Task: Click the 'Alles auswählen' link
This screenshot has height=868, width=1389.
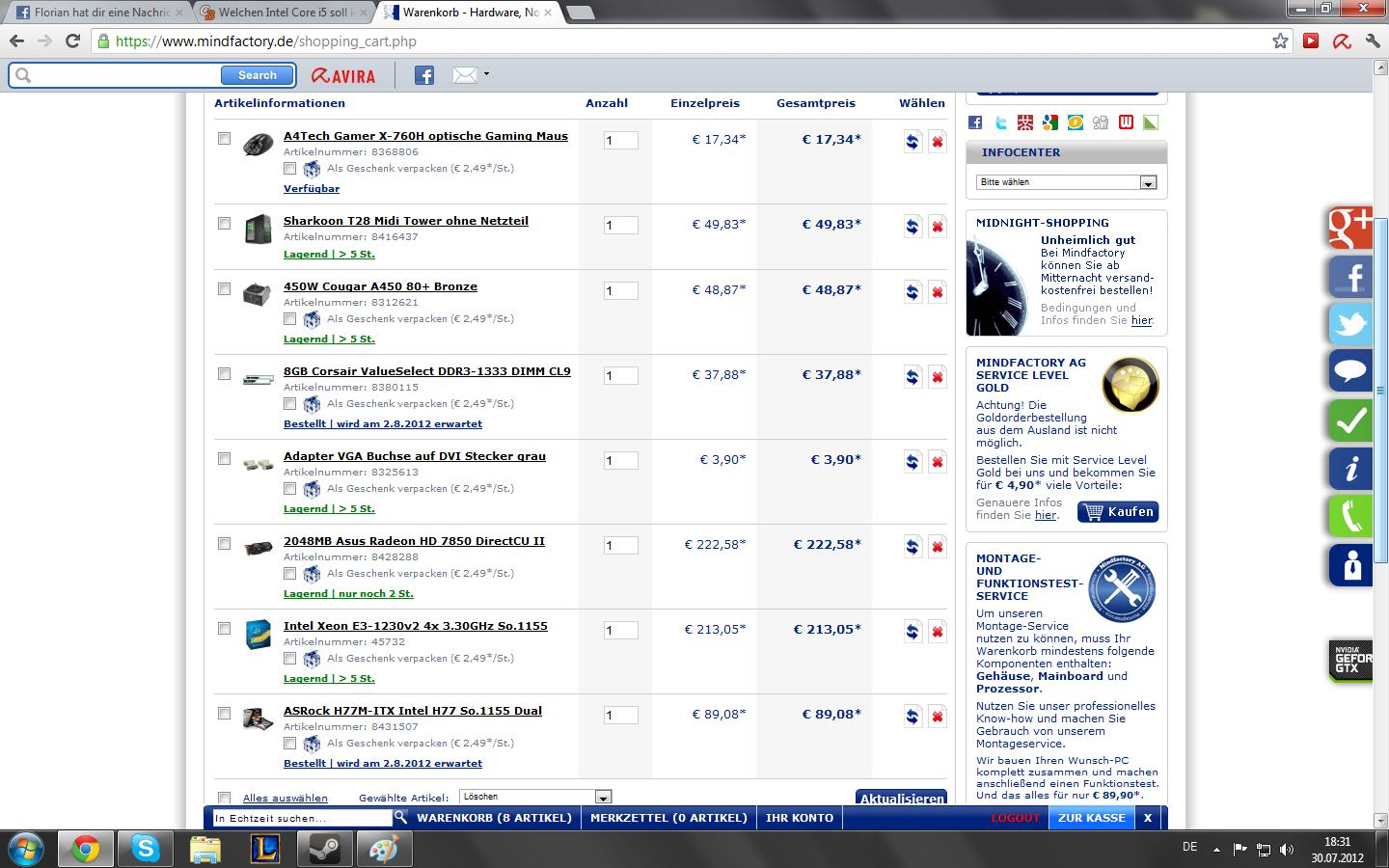Action: pos(286,798)
